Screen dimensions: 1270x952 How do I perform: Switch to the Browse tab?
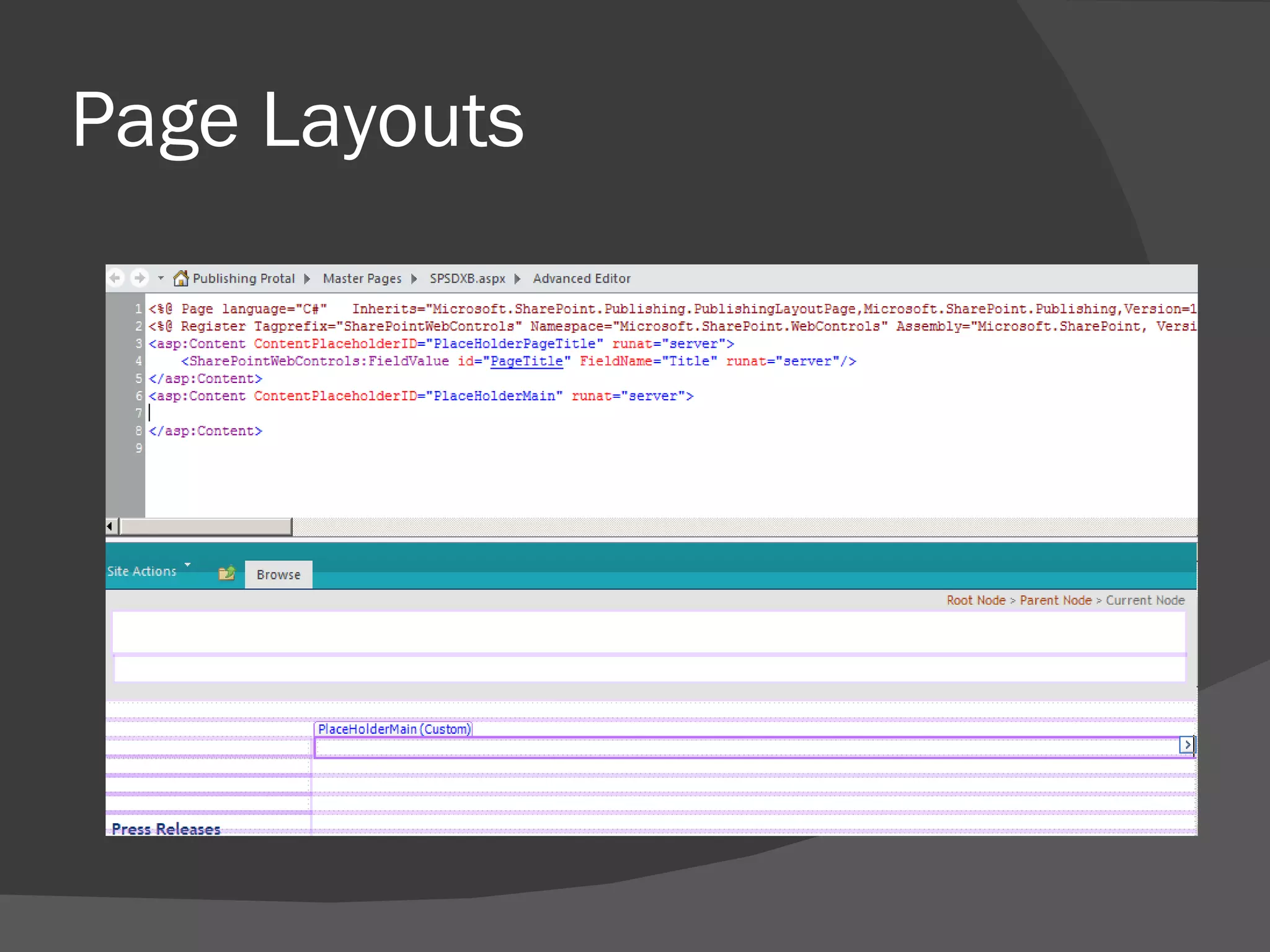click(278, 575)
